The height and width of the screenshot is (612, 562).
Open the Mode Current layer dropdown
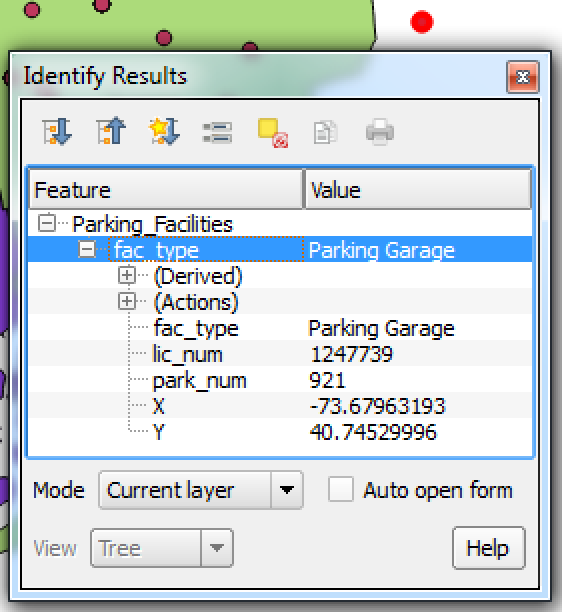[x=201, y=490]
